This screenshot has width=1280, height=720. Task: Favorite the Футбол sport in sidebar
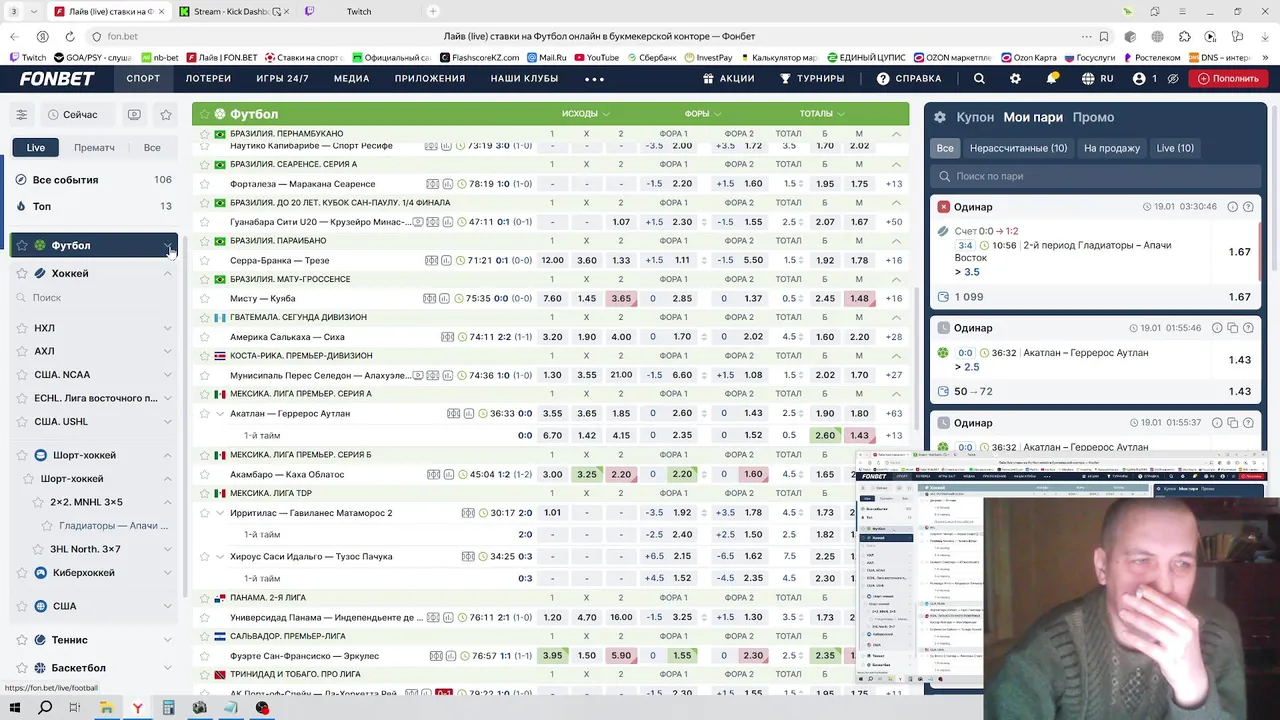(x=22, y=245)
